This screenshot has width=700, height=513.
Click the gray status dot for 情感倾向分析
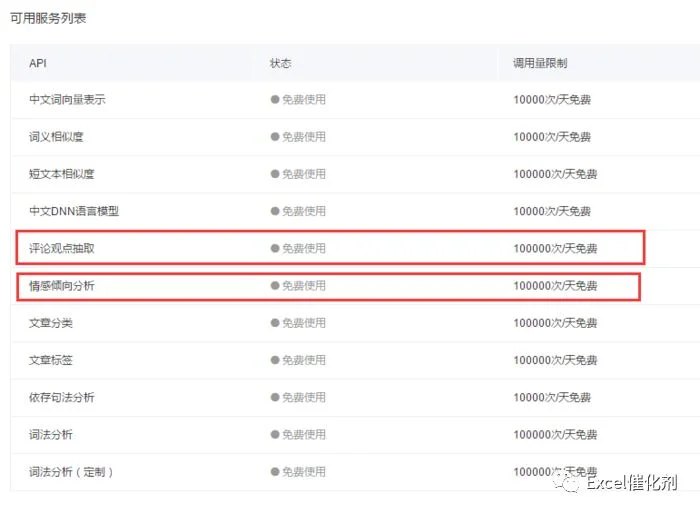tap(275, 286)
